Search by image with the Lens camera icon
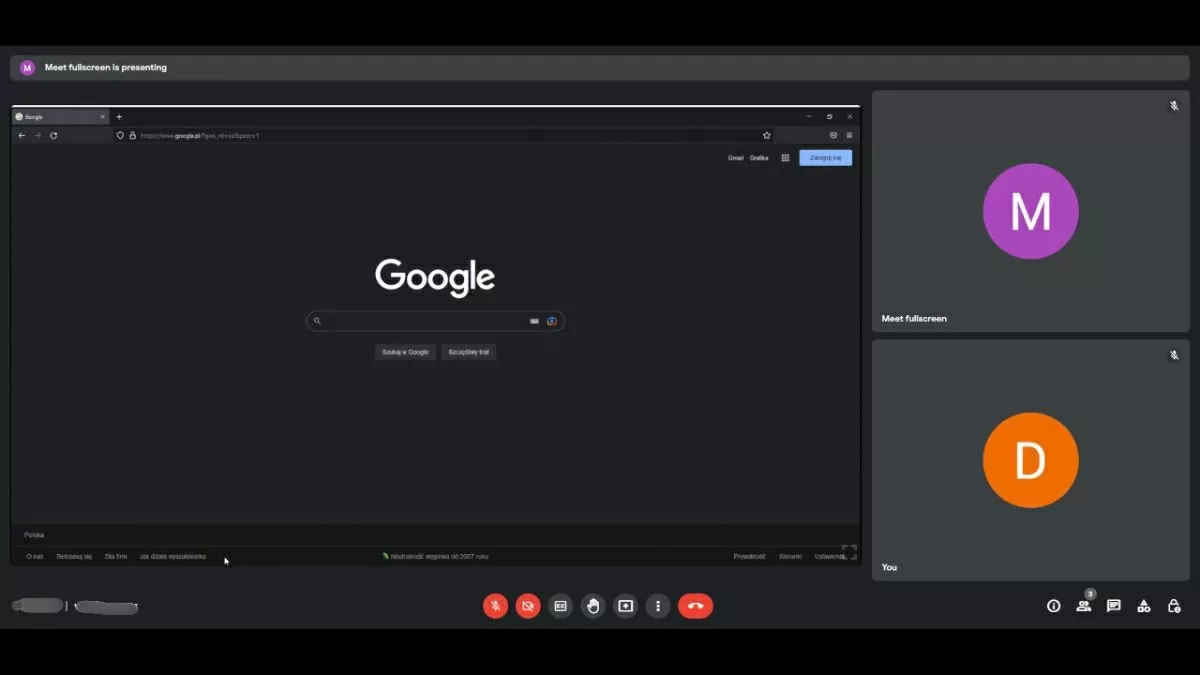1200x675 pixels. pyautogui.click(x=552, y=321)
